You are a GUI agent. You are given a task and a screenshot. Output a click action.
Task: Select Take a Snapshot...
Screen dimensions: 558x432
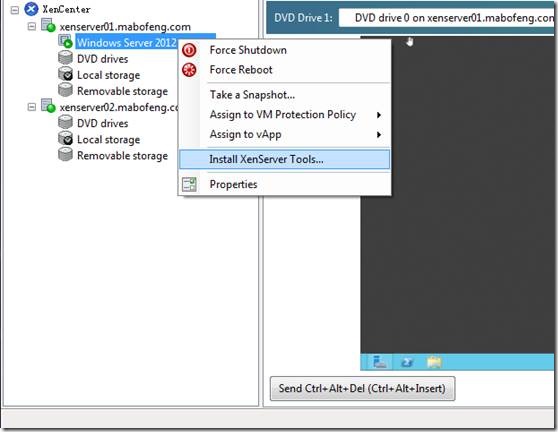coord(285,95)
